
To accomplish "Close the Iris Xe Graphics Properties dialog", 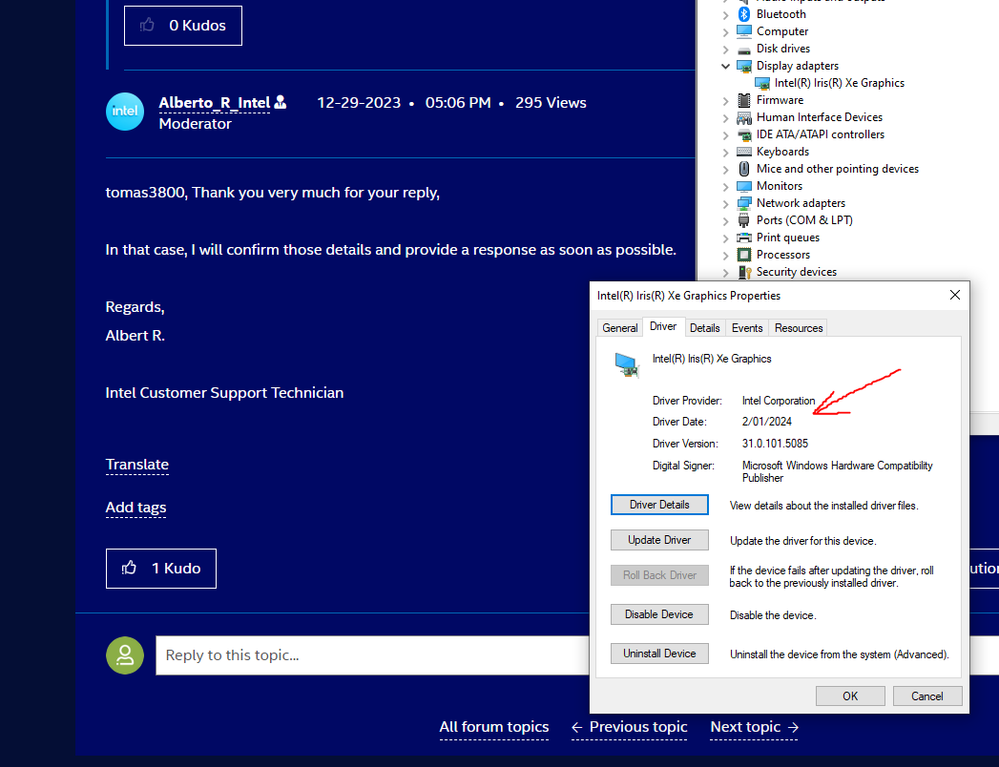I will coord(954,295).
